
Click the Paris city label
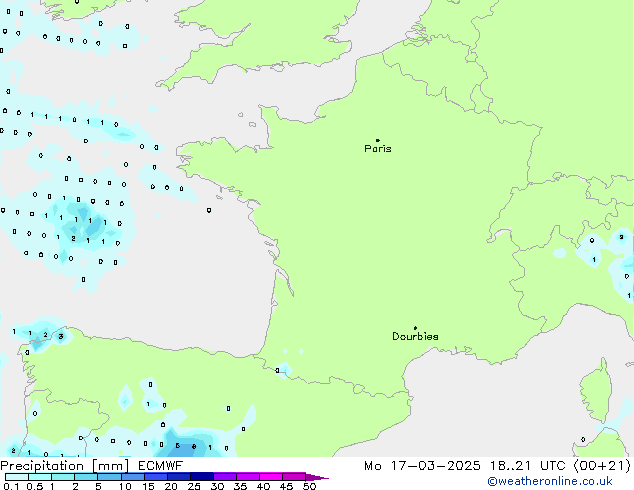(x=378, y=149)
